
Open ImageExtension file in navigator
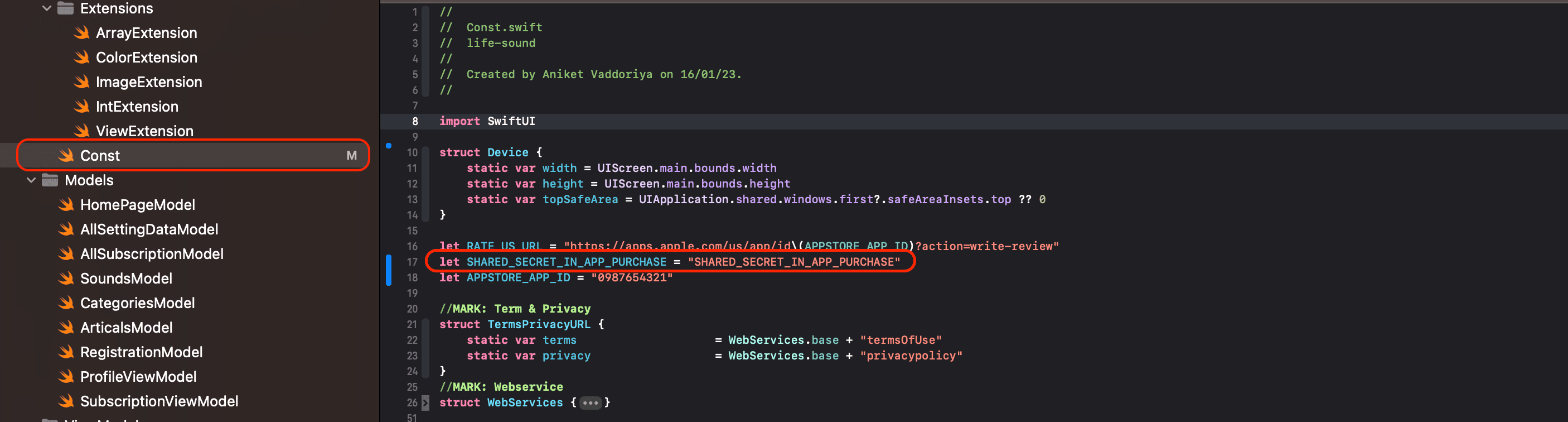tap(148, 82)
